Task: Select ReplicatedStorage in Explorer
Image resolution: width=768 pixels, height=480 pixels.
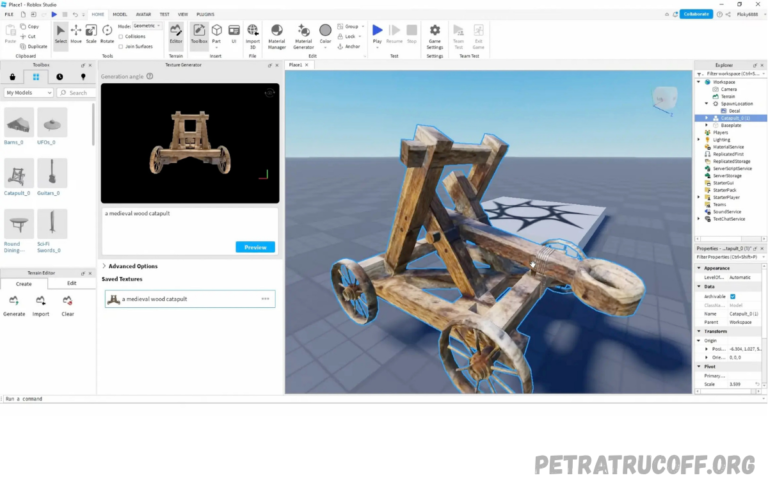Action: click(x=731, y=161)
